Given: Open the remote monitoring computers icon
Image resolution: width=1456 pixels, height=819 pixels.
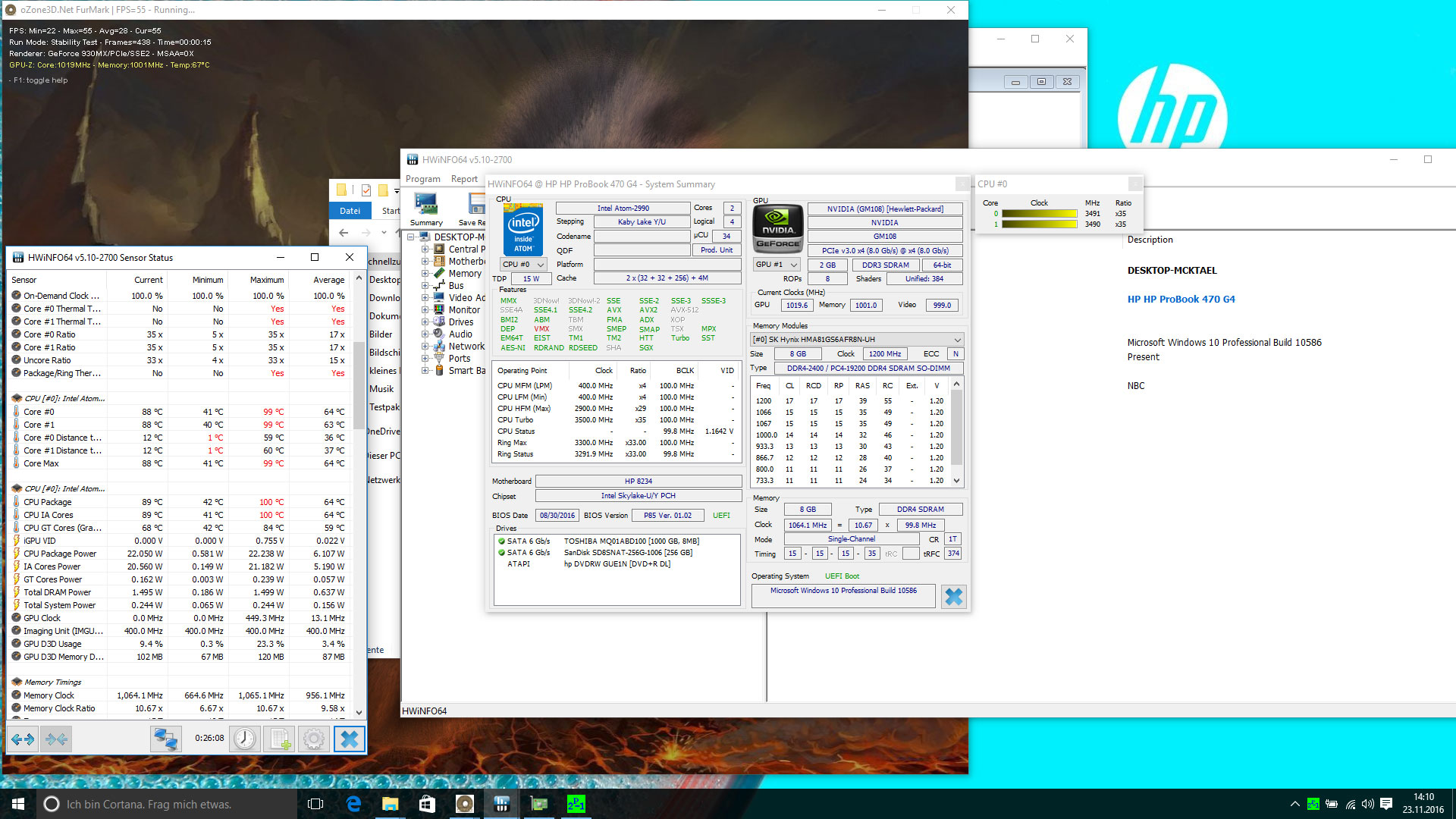Looking at the screenshot, I should click(x=165, y=739).
